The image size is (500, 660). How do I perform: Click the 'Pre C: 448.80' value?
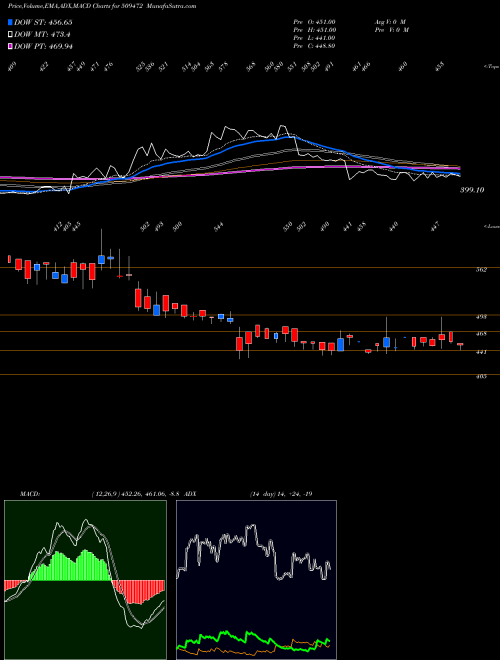(314, 46)
